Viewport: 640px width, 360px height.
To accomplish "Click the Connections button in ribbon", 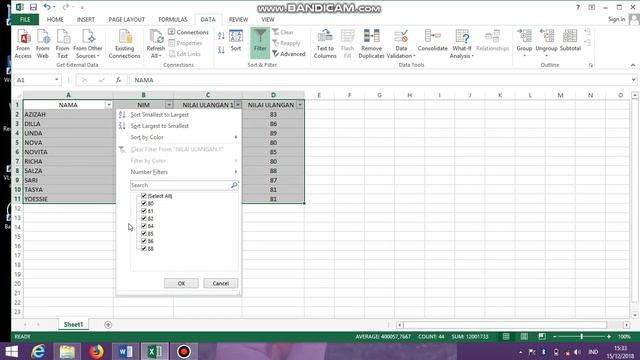I will tap(189, 32).
